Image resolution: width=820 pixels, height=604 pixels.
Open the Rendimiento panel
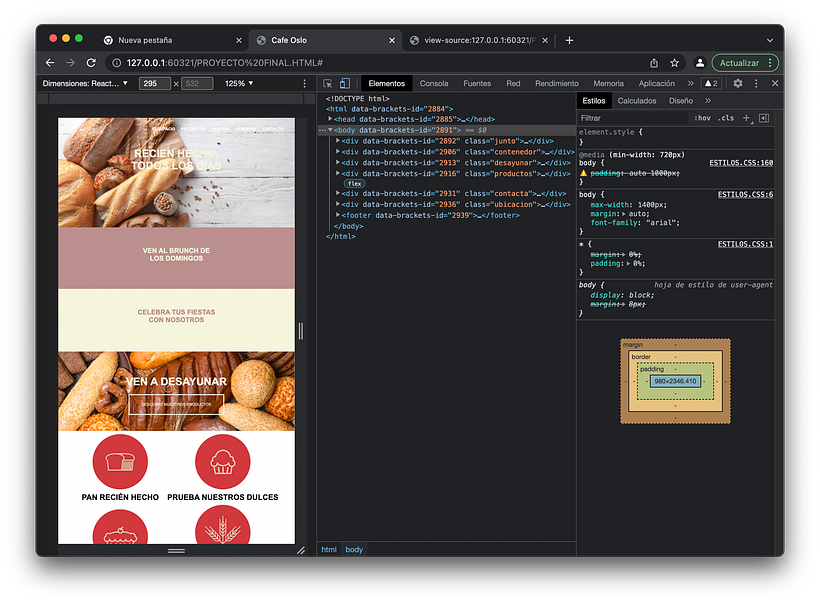[556, 83]
